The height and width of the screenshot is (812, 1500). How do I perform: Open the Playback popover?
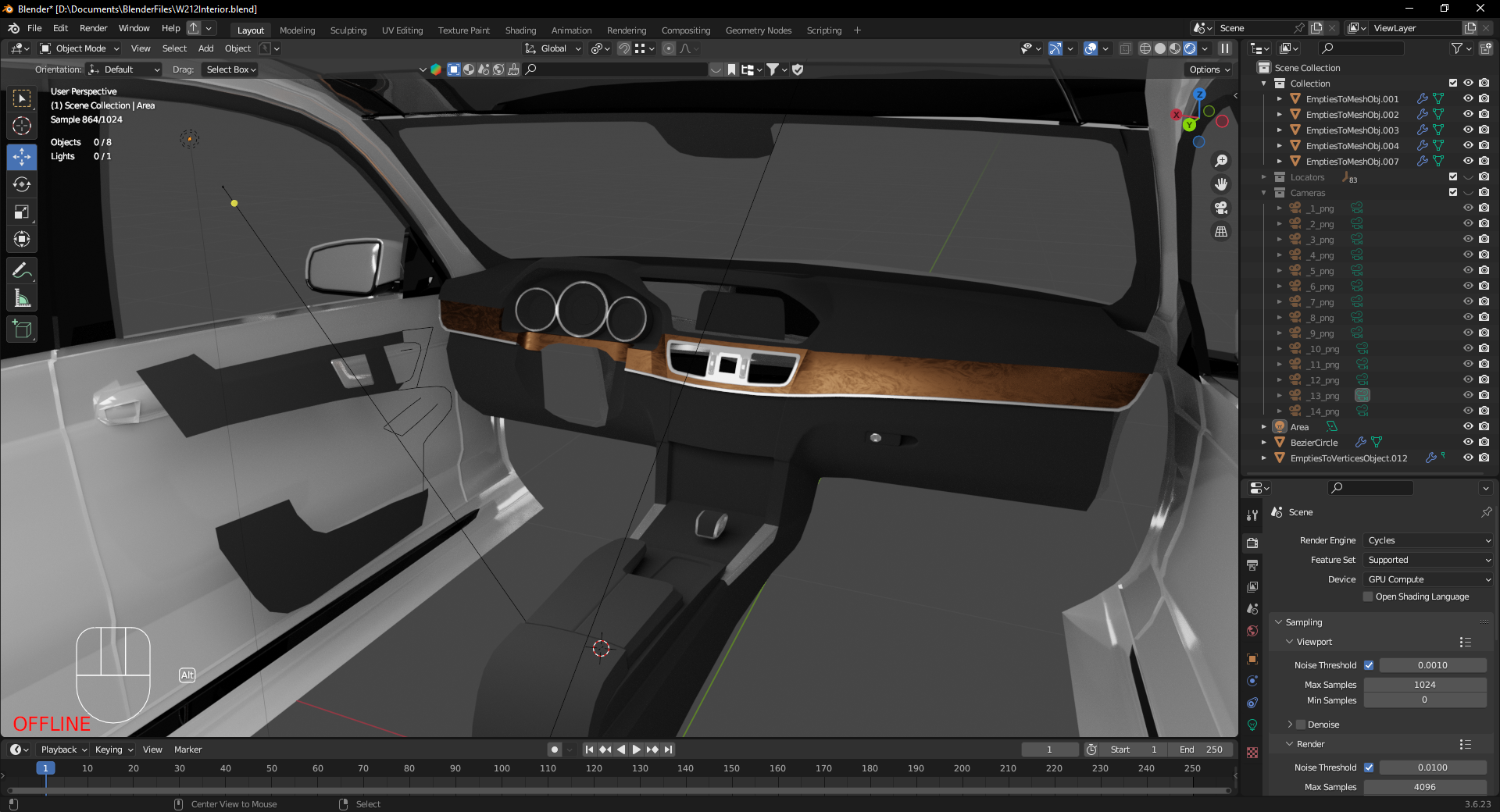pyautogui.click(x=63, y=750)
